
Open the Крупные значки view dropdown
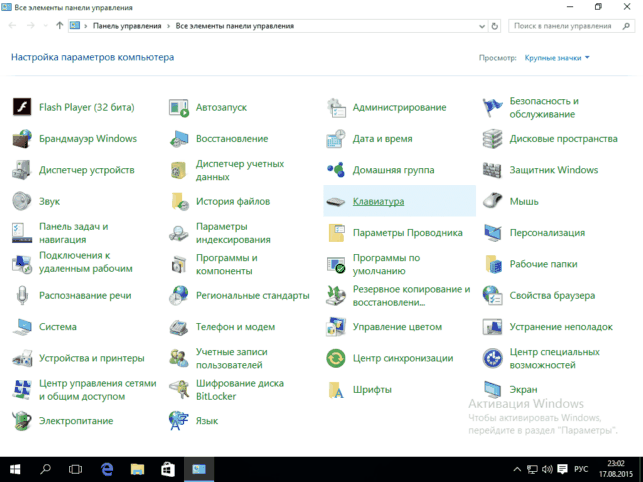557,58
